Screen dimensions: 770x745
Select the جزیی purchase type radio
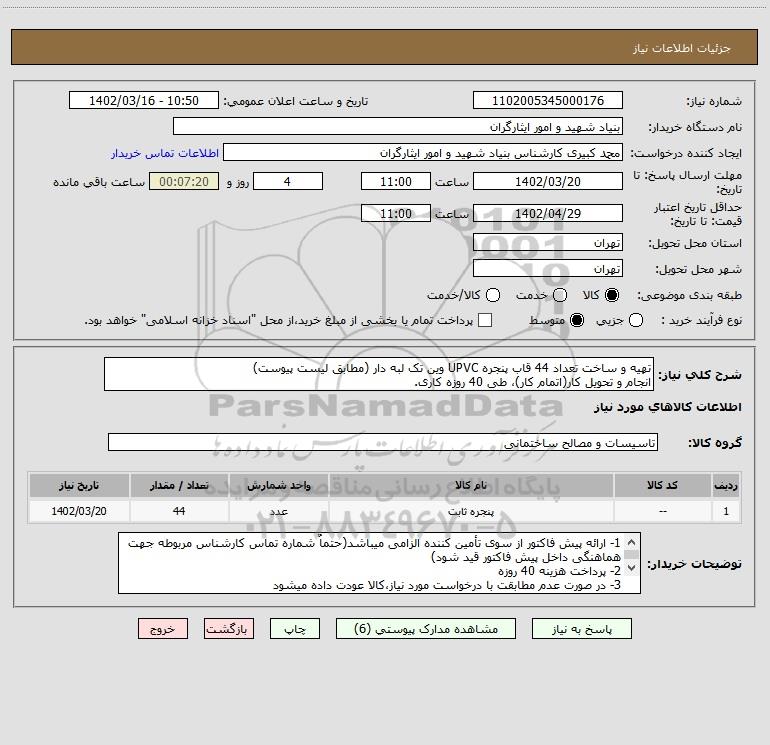click(636, 320)
